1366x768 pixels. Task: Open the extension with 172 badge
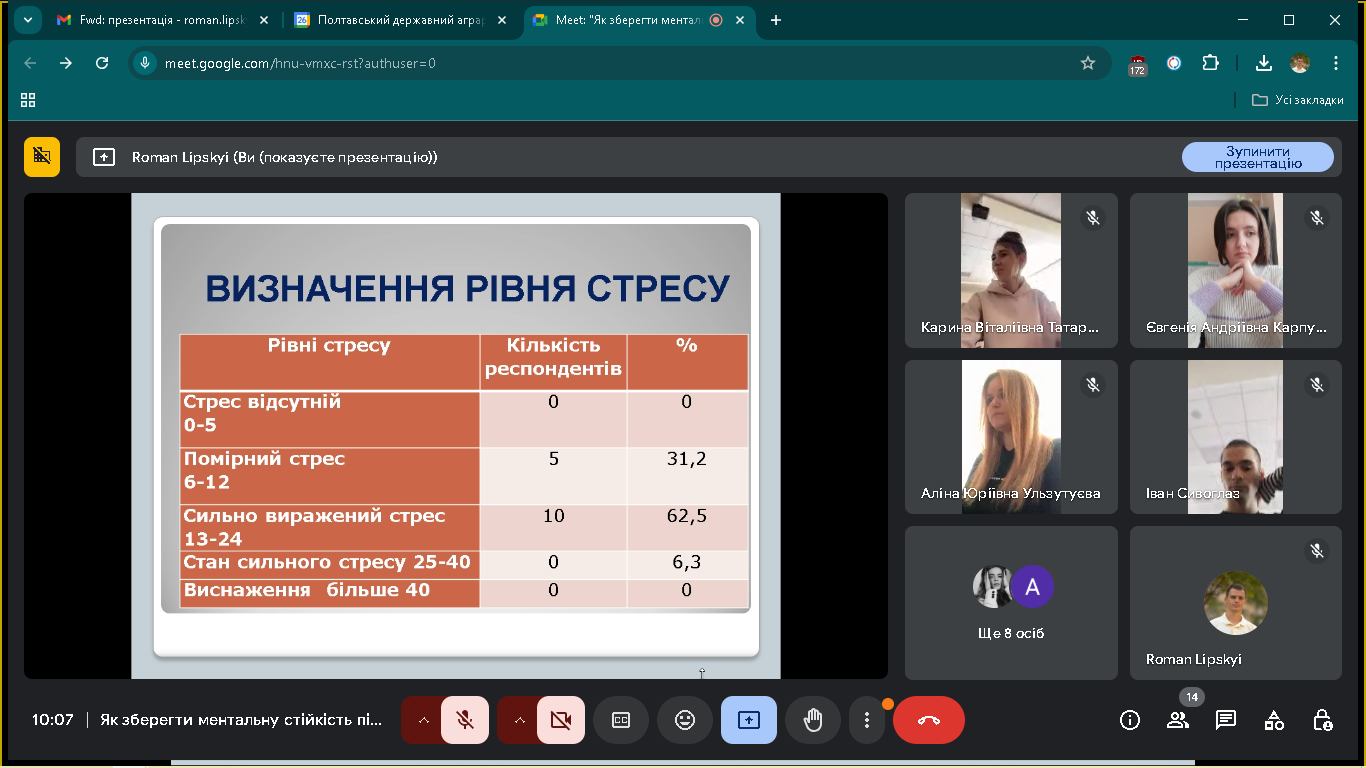[x=1137, y=64]
